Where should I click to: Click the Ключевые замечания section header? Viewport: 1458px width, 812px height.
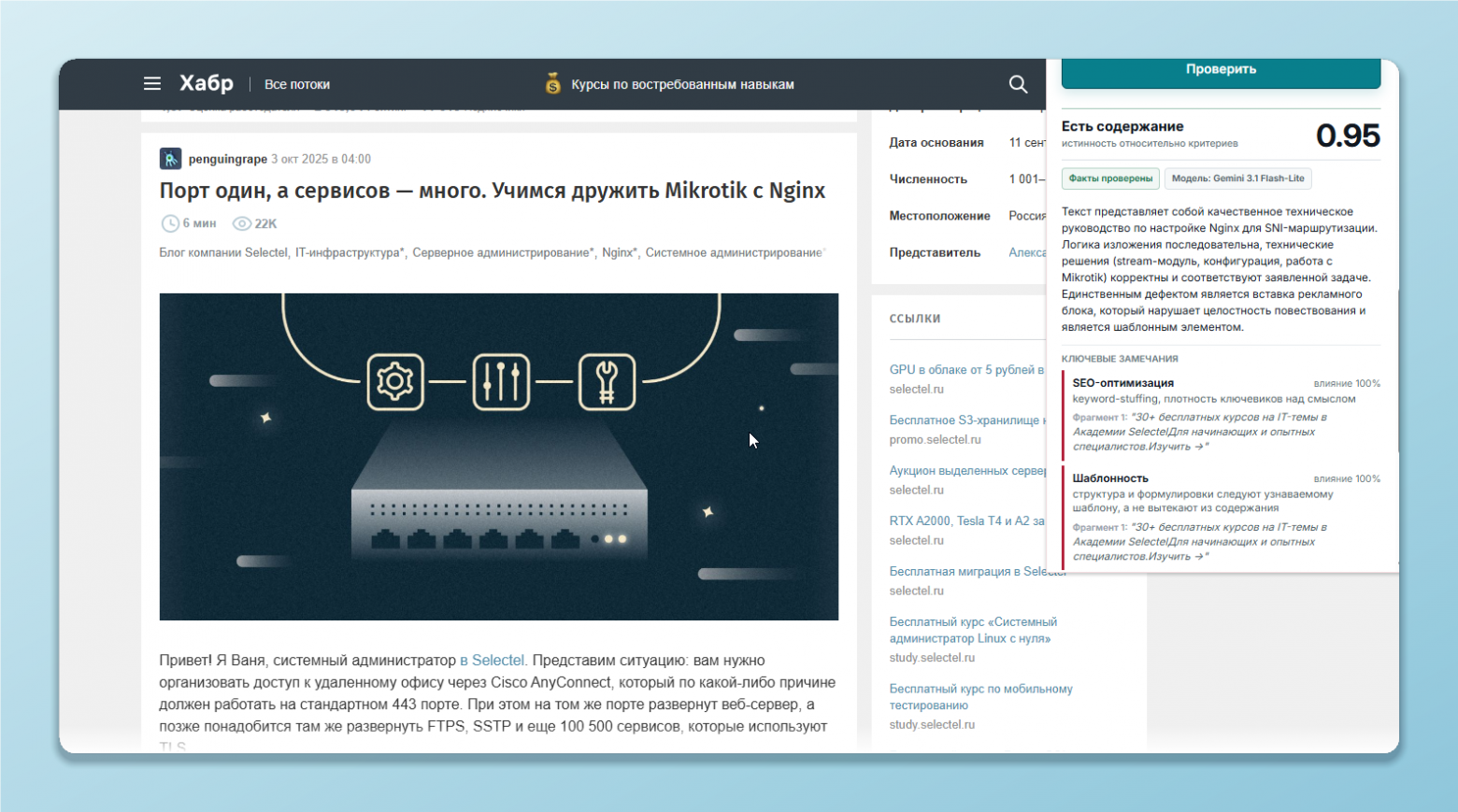1120,359
